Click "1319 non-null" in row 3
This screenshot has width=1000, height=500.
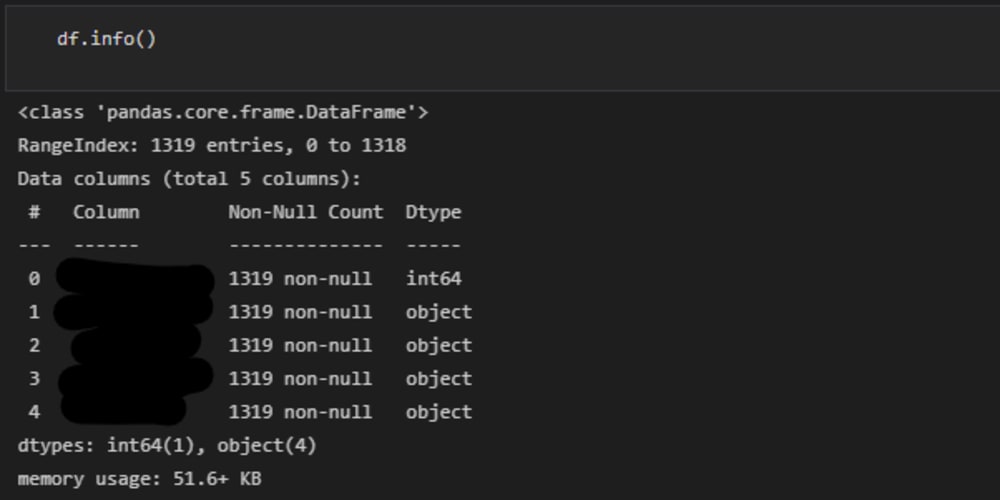click(x=300, y=378)
